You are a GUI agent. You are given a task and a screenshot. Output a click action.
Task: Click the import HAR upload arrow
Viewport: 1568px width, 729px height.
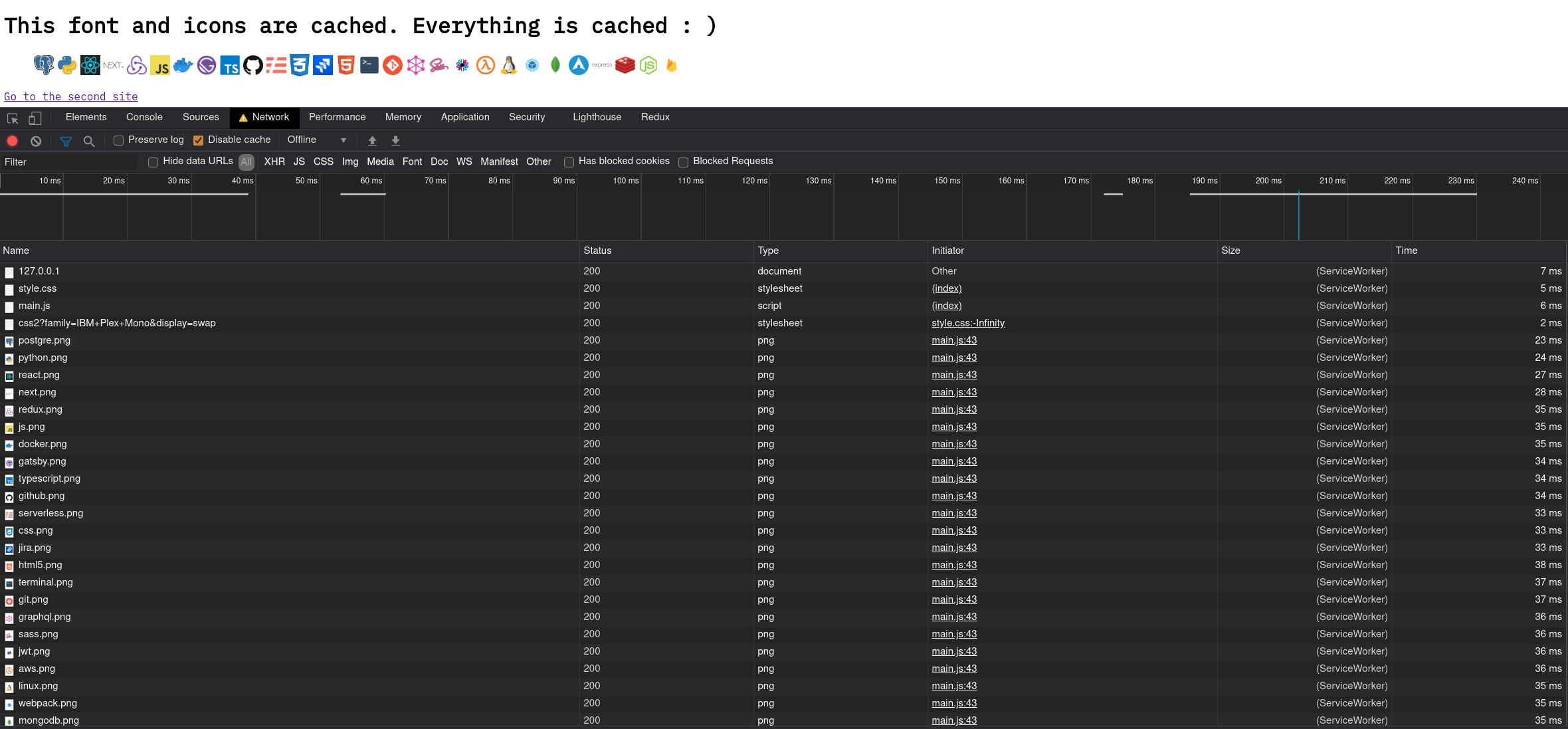tap(372, 140)
